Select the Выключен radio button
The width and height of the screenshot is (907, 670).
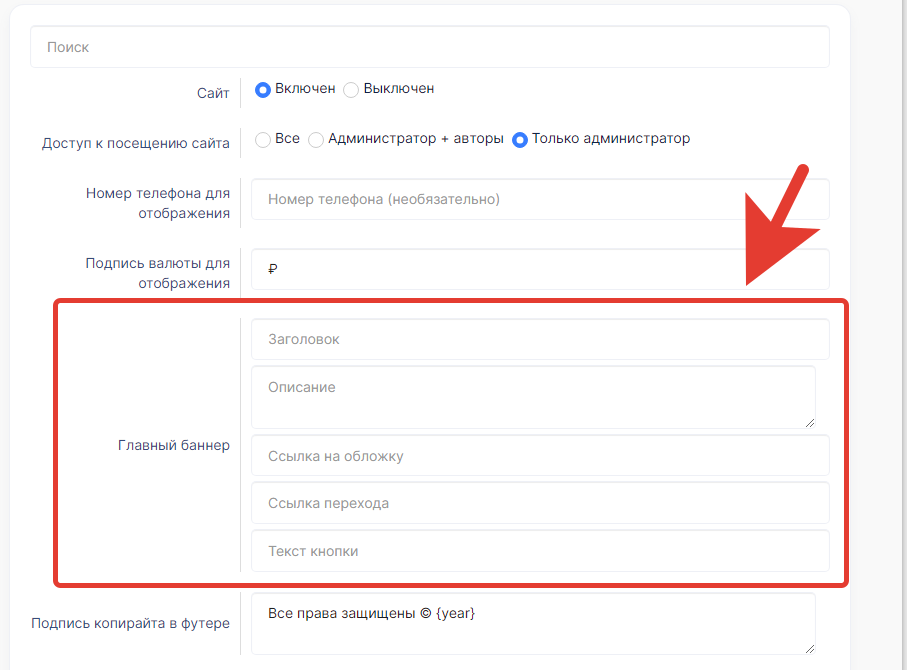tap(351, 90)
